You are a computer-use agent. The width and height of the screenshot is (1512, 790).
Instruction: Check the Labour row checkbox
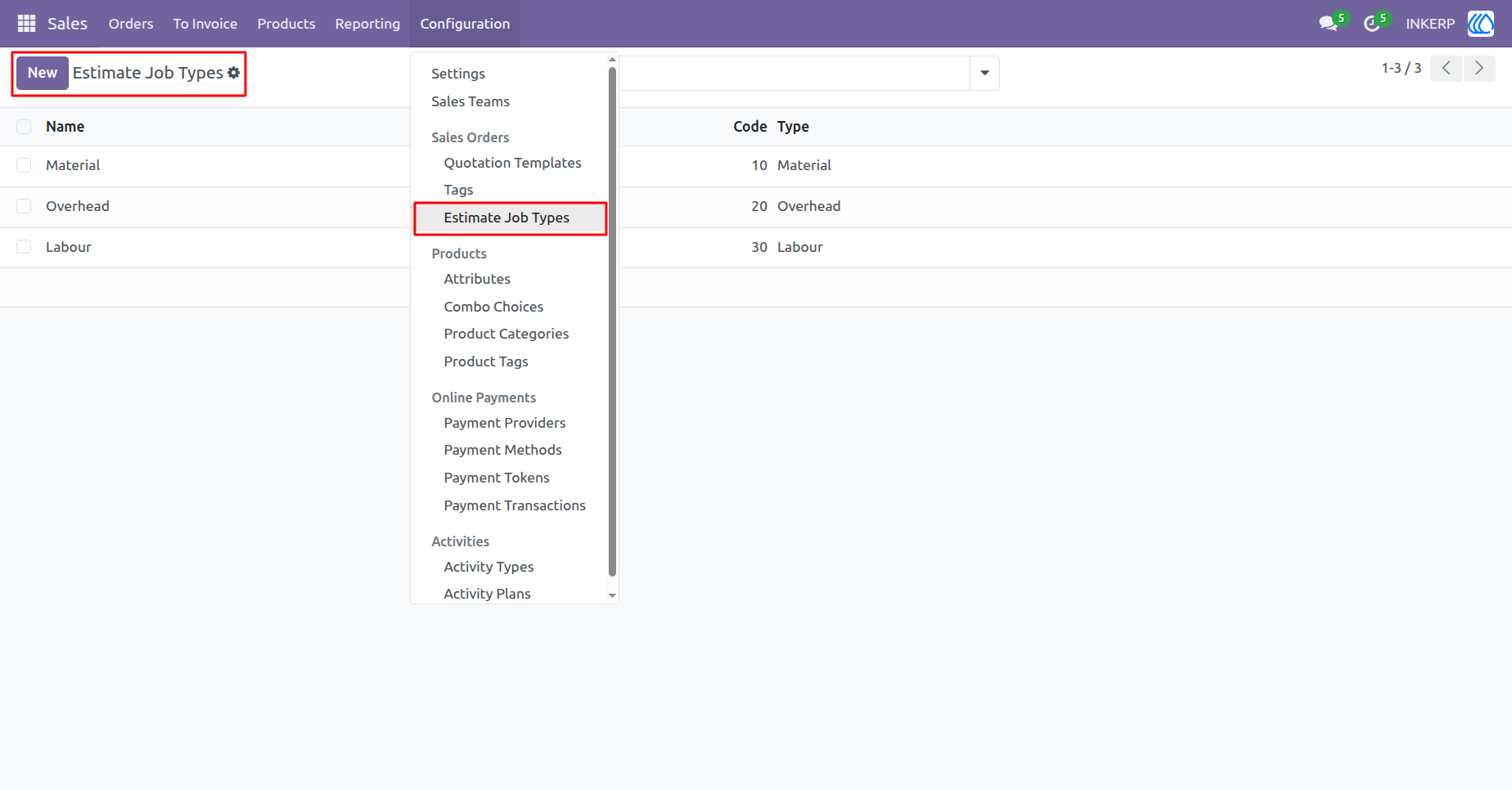coord(24,247)
